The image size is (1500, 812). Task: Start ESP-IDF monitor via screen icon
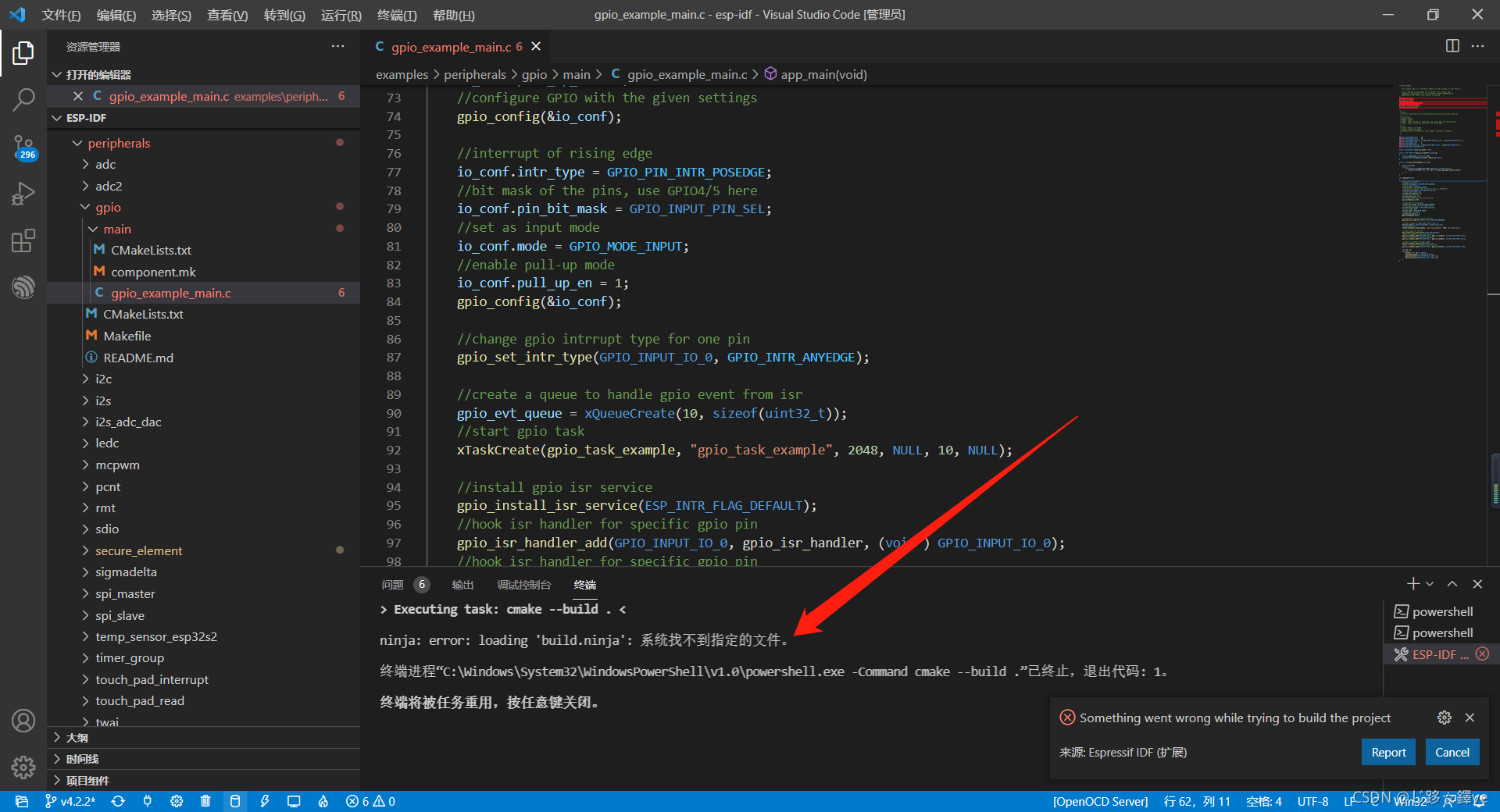tap(294, 801)
